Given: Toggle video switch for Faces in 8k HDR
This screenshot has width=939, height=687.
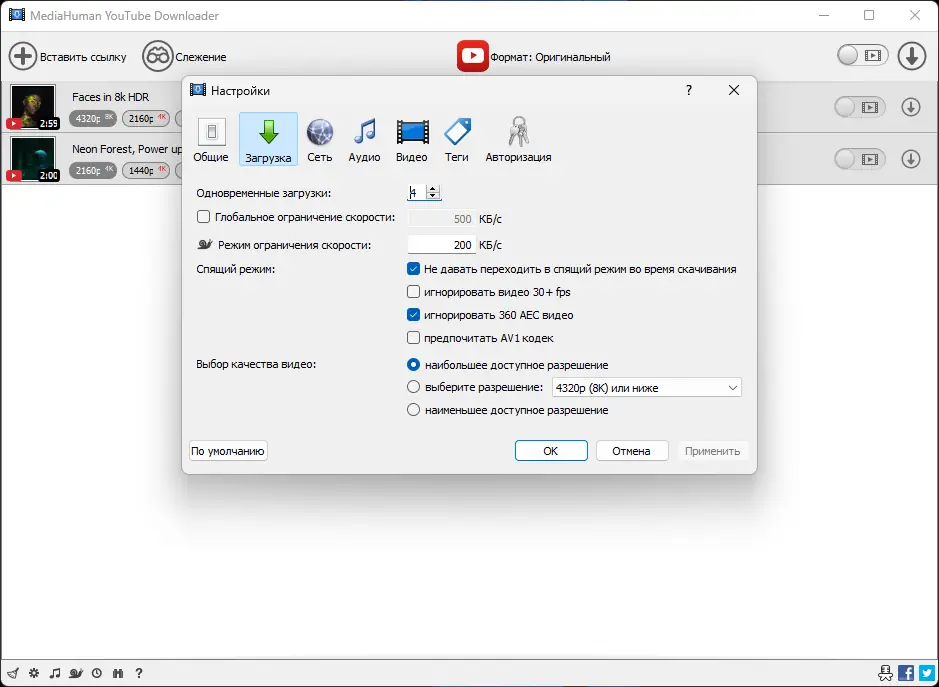Looking at the screenshot, I should pos(860,107).
